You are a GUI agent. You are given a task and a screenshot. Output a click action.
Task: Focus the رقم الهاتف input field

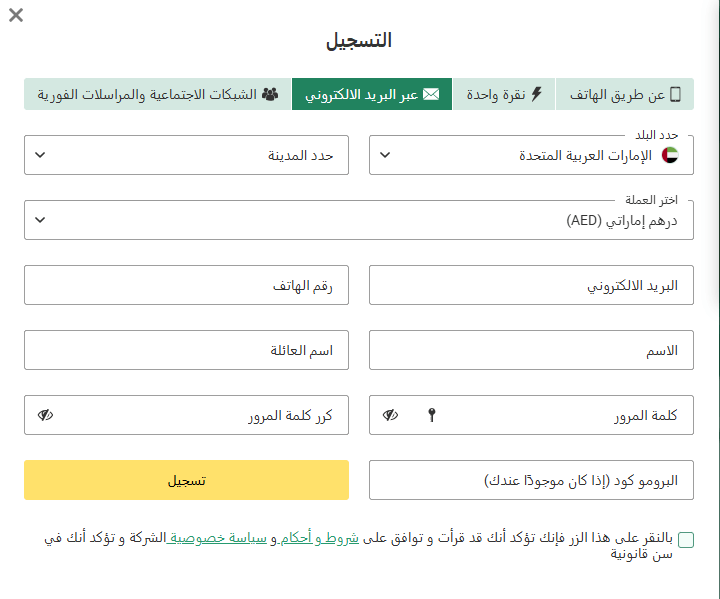pyautogui.click(x=186, y=285)
